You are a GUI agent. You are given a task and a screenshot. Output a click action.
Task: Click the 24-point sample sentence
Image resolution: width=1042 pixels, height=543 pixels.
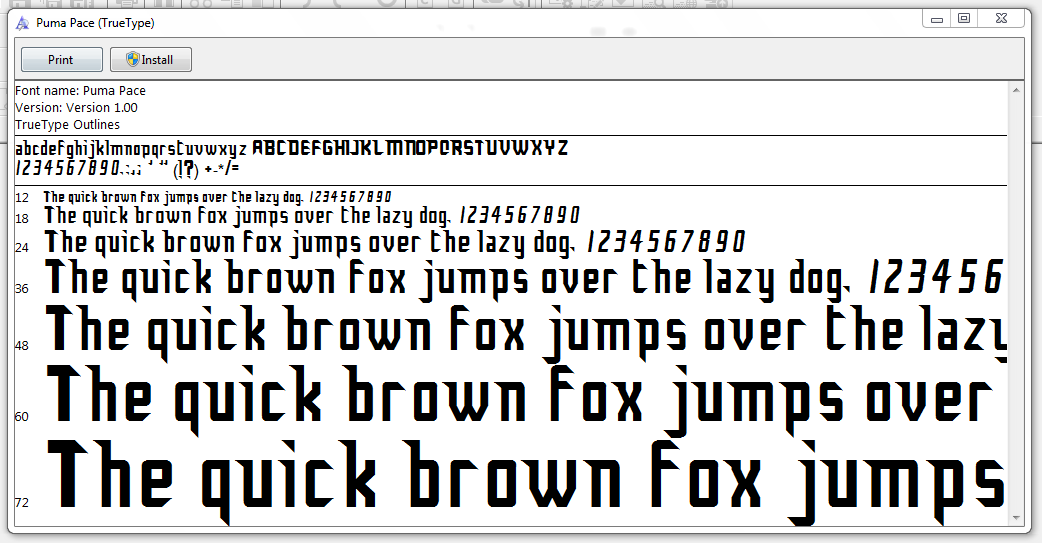(x=395, y=243)
